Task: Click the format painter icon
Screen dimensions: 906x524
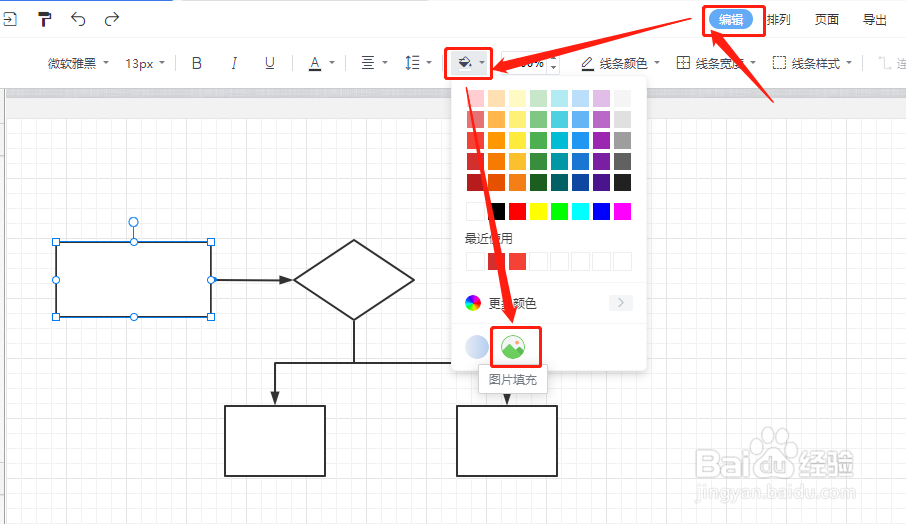Action: 44,20
